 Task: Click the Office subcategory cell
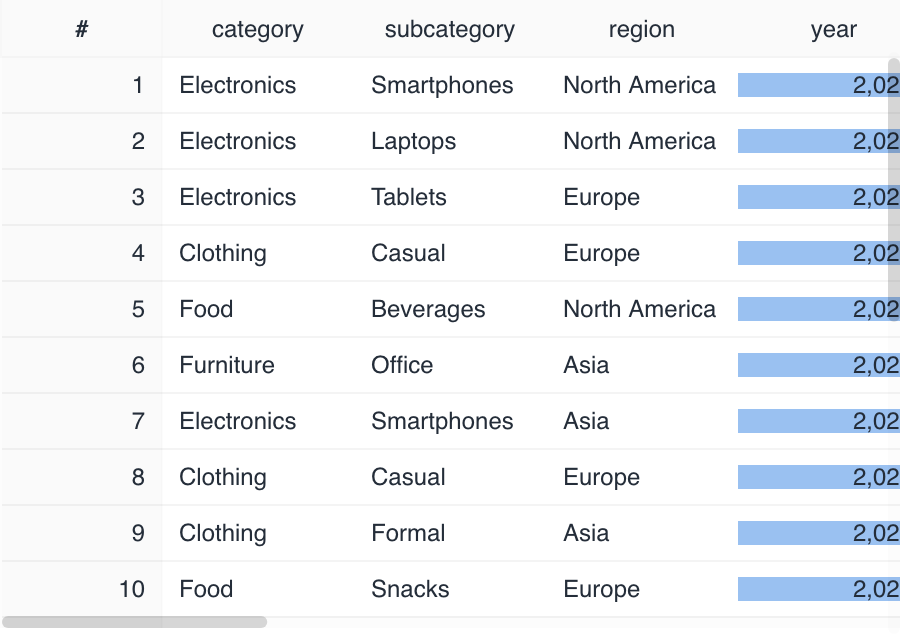[x=402, y=366]
